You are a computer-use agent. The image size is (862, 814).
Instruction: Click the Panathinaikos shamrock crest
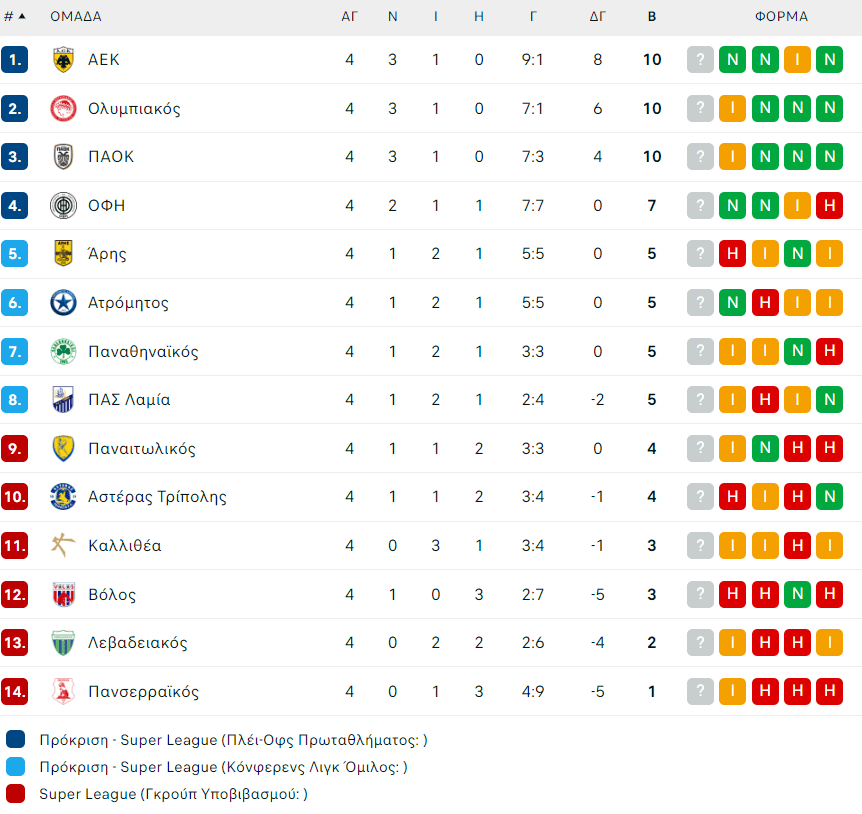[x=63, y=351]
